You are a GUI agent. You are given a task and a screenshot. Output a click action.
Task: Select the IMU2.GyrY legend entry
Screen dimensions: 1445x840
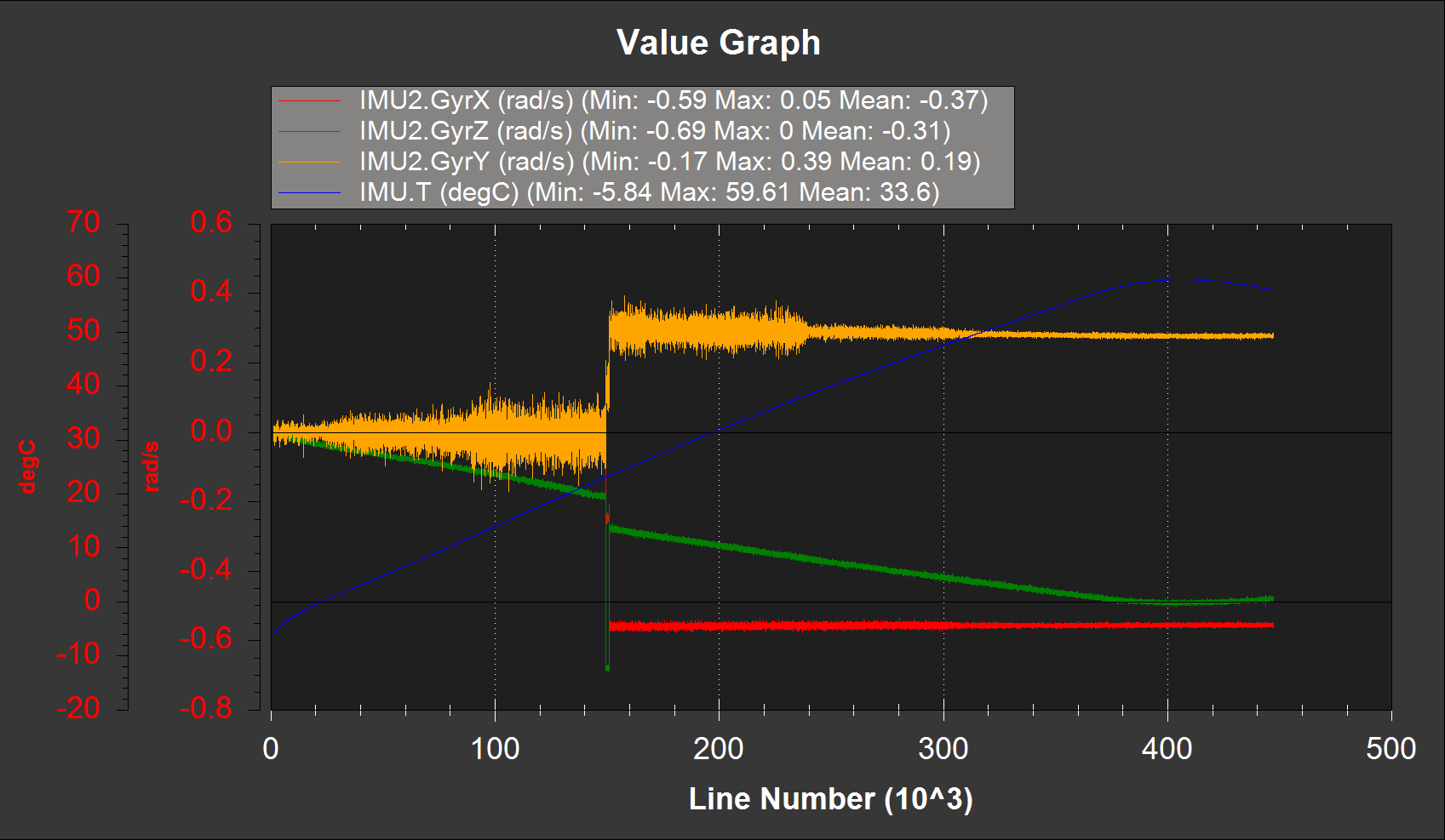click(x=670, y=162)
